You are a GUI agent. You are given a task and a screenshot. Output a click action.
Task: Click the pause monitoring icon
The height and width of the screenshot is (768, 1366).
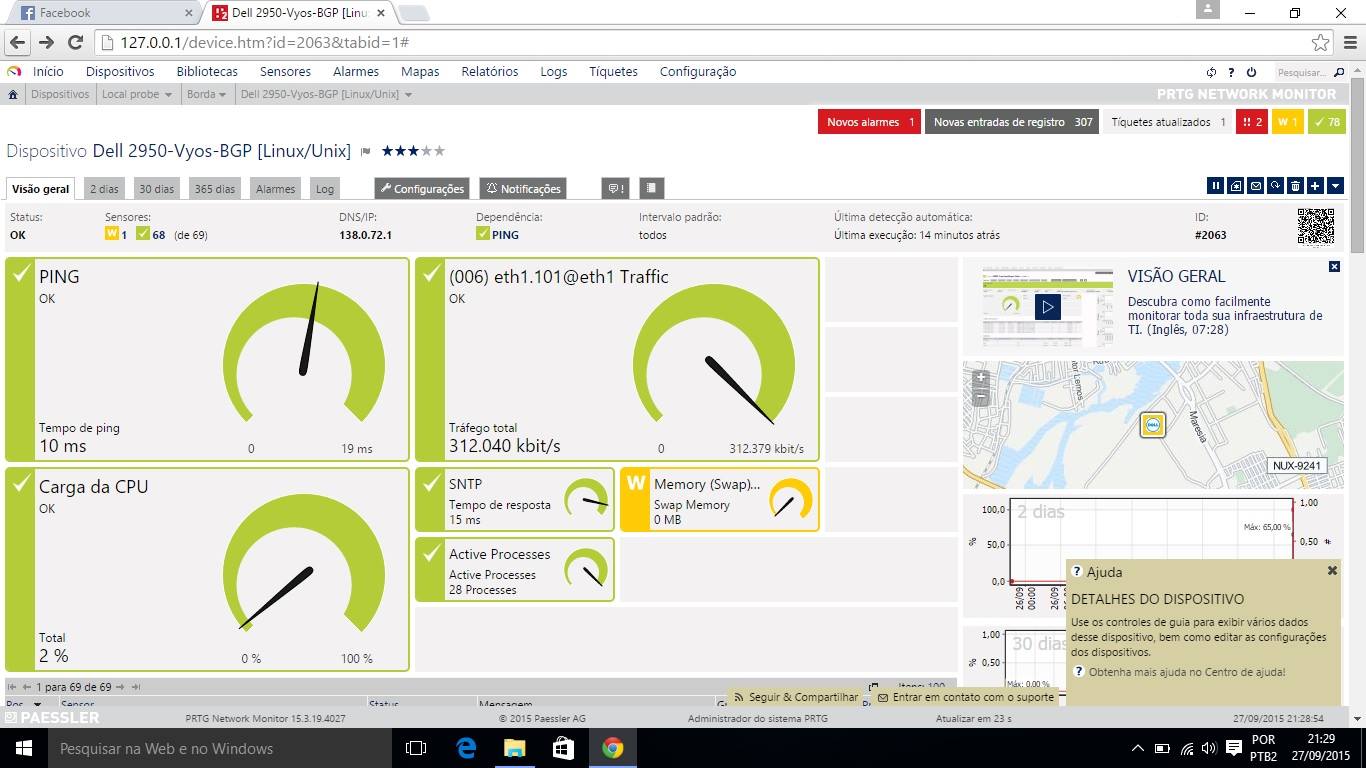pos(1216,186)
